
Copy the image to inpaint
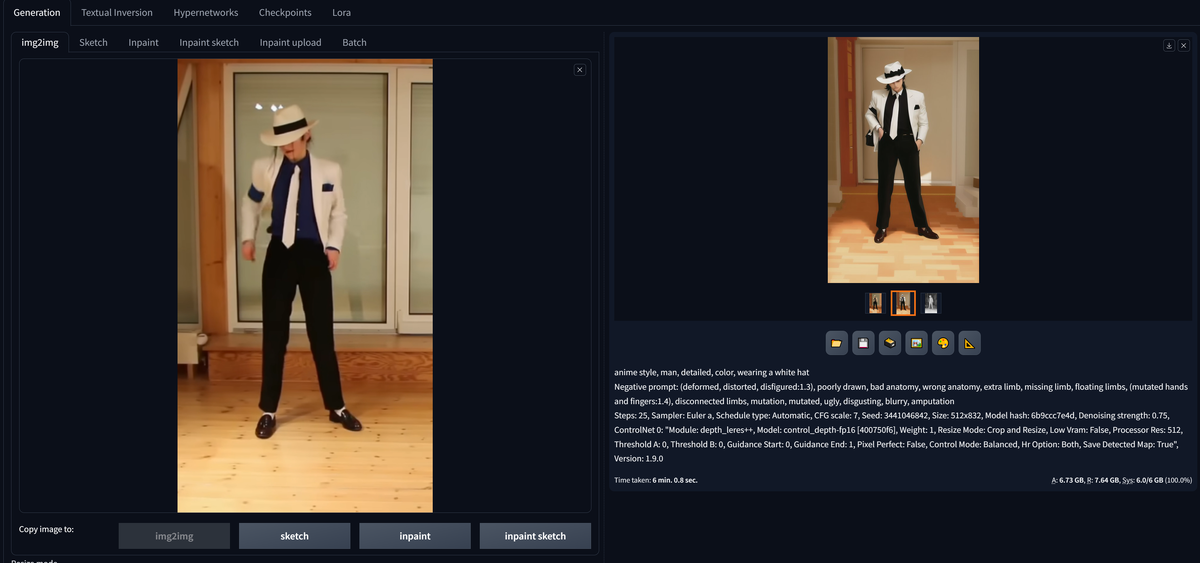(415, 536)
